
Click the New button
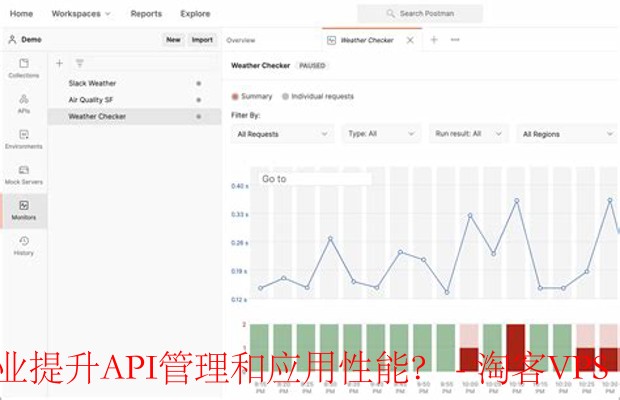tap(173, 40)
